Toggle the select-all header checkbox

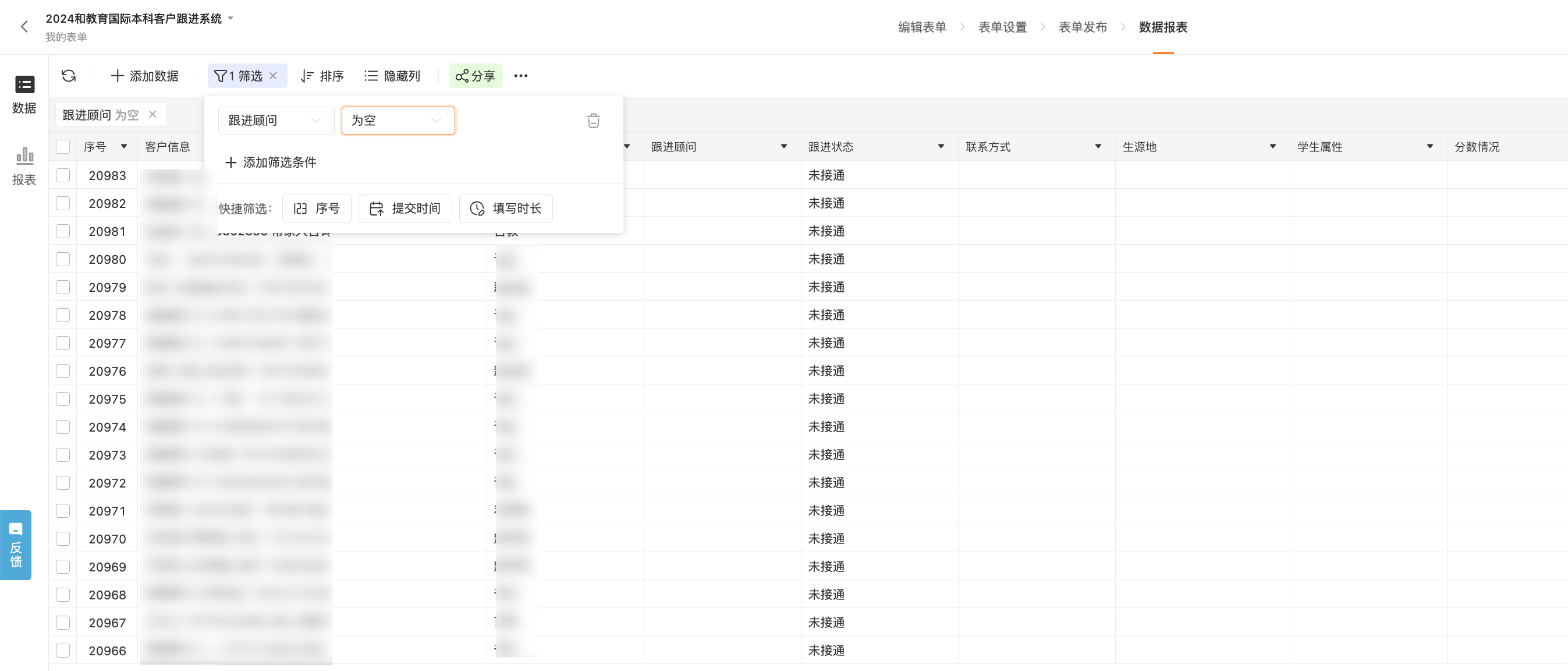point(63,147)
